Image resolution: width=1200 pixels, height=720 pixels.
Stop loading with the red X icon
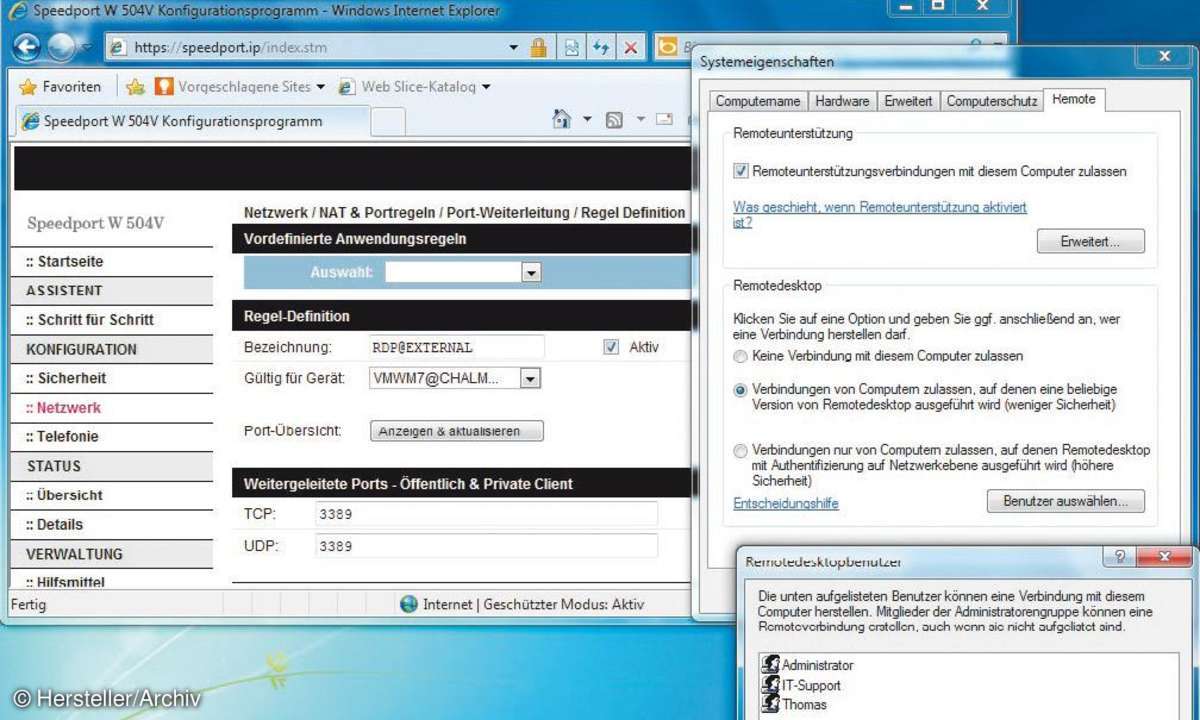pyautogui.click(x=631, y=47)
